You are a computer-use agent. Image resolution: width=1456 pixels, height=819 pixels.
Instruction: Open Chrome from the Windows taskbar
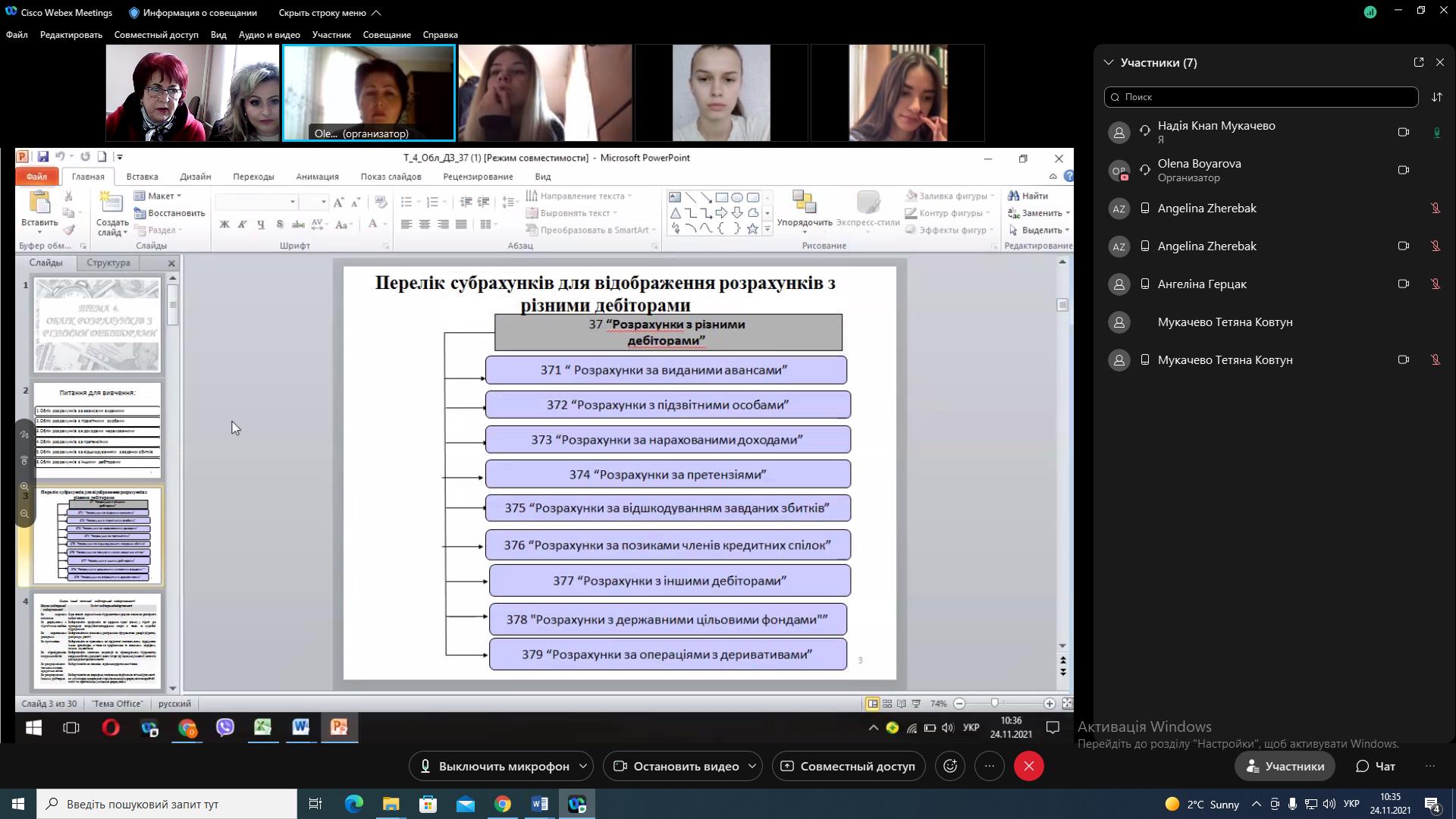click(502, 804)
